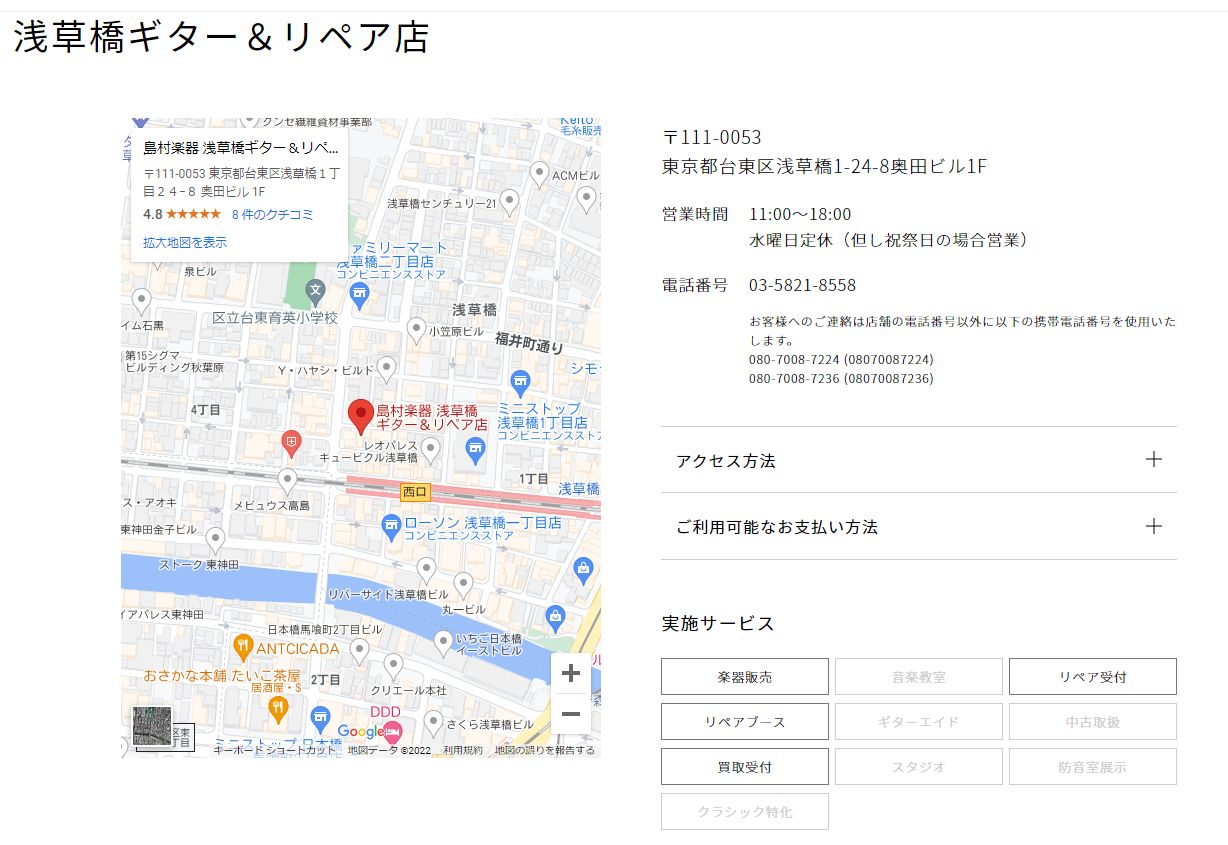
Task: Click the ANTCICADA restaurant icon
Action: coord(241,646)
